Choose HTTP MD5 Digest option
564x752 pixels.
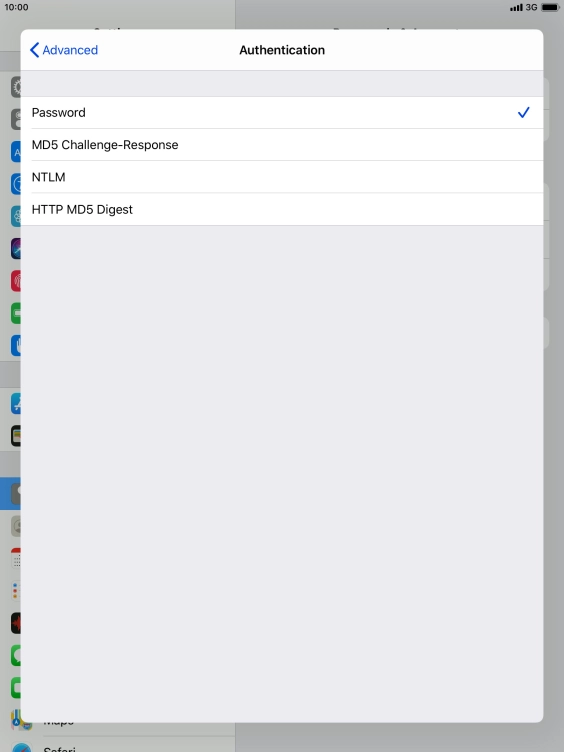[282, 209]
